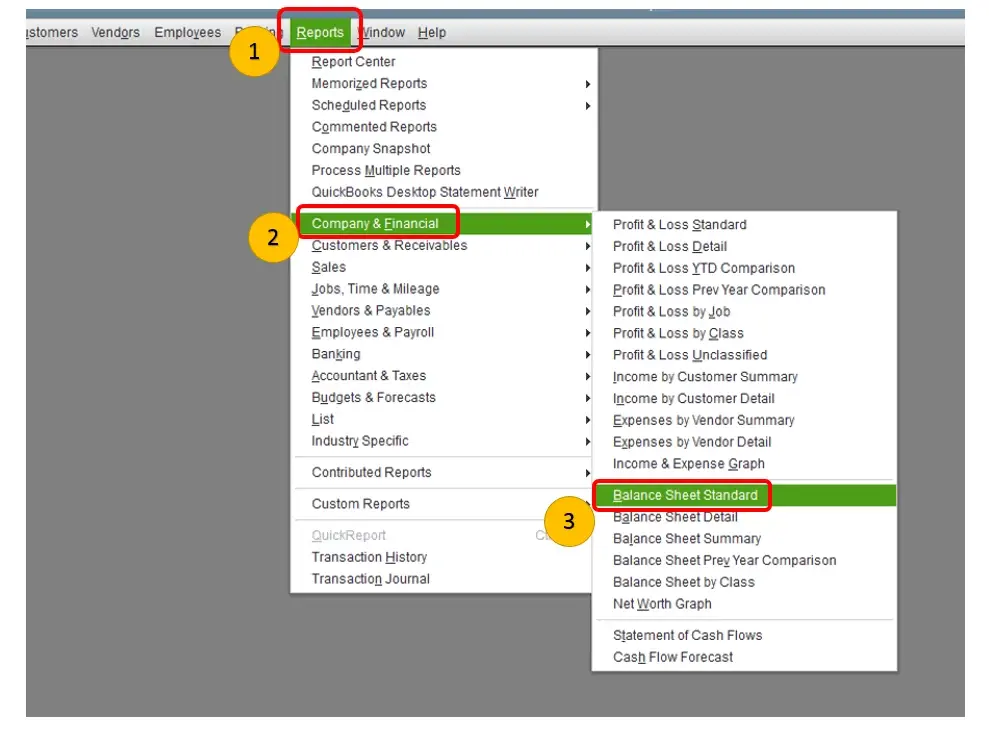Expand Customers & Receivables submenu

(443, 245)
